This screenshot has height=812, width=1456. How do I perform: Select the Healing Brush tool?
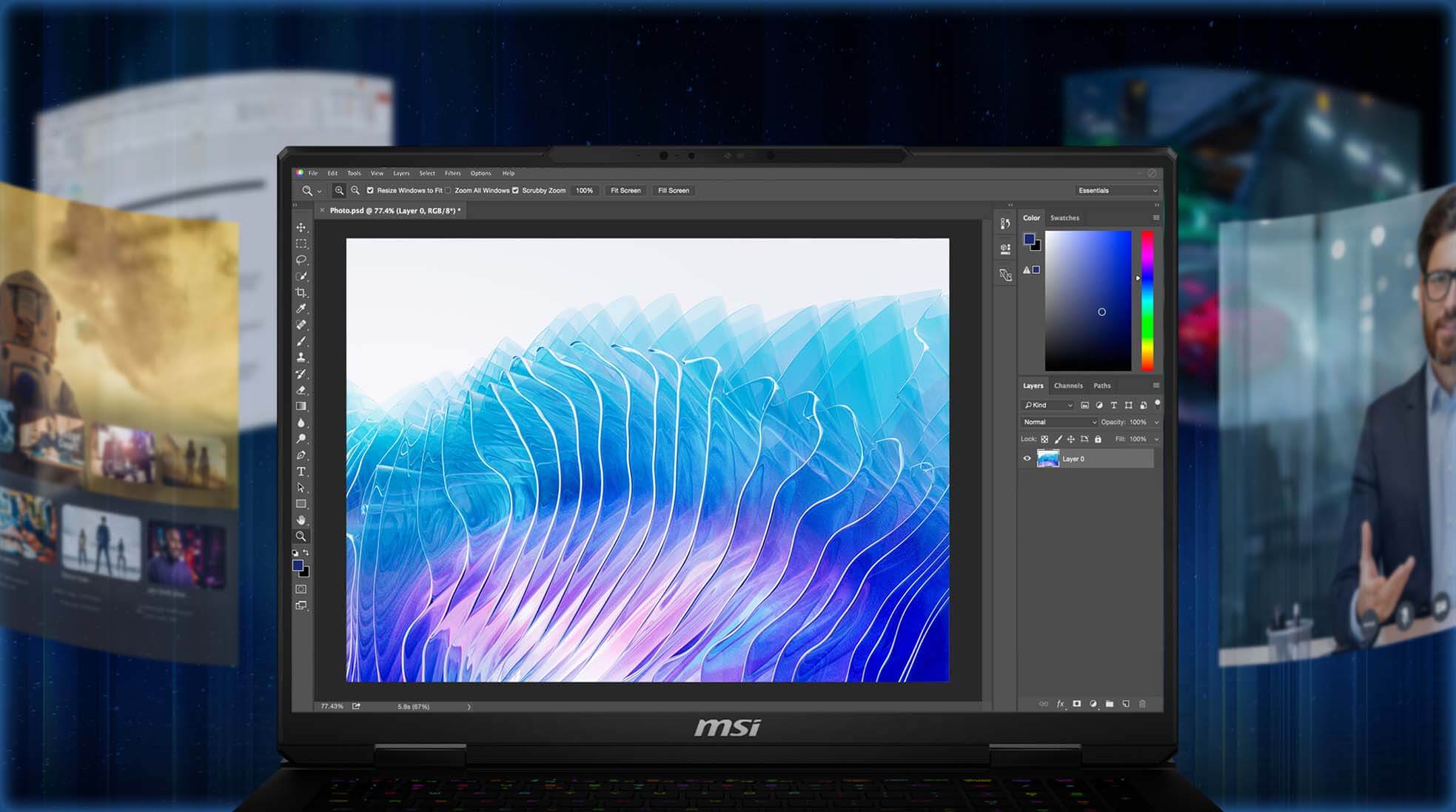[x=301, y=325]
